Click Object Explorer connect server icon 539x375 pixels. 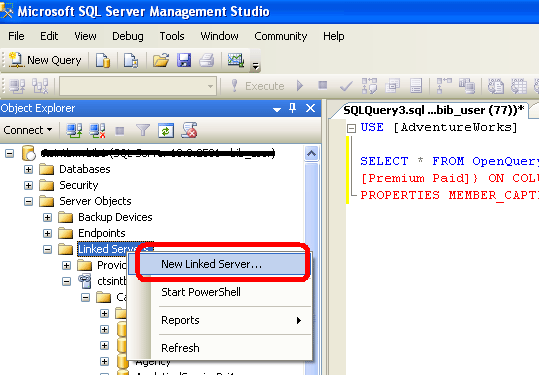[x=74, y=131]
